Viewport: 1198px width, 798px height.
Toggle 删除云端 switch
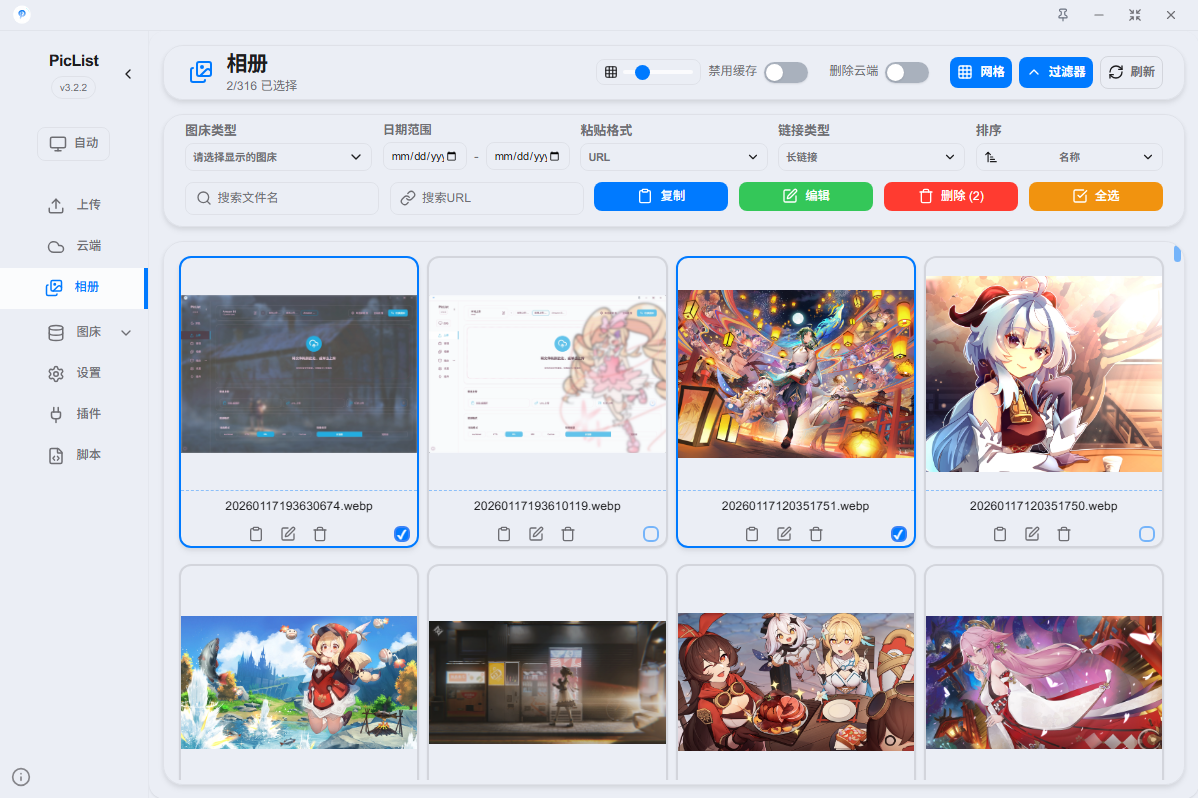click(x=907, y=73)
